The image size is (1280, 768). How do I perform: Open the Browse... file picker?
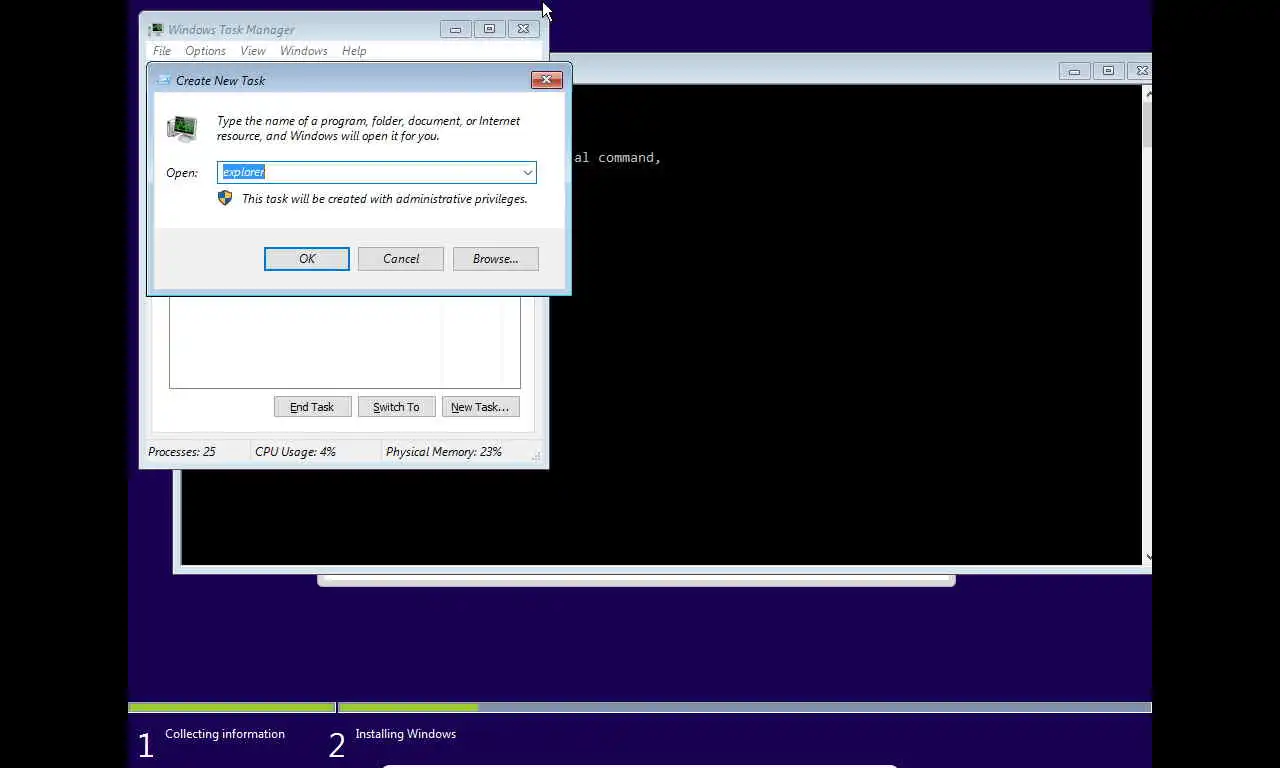[x=496, y=259]
